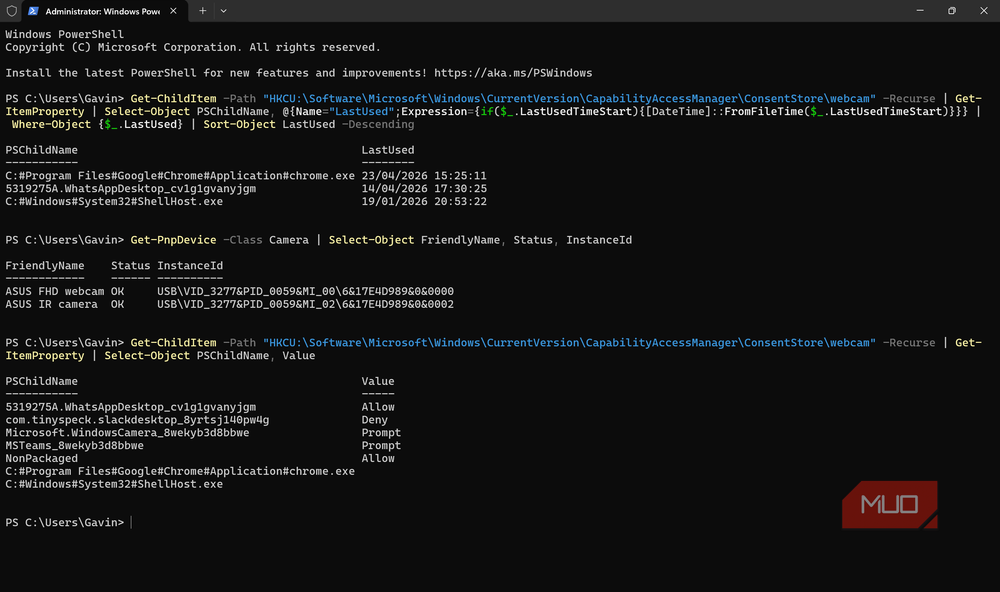Click the NonPackaged entry
The height and width of the screenshot is (592, 1000).
(x=41, y=458)
